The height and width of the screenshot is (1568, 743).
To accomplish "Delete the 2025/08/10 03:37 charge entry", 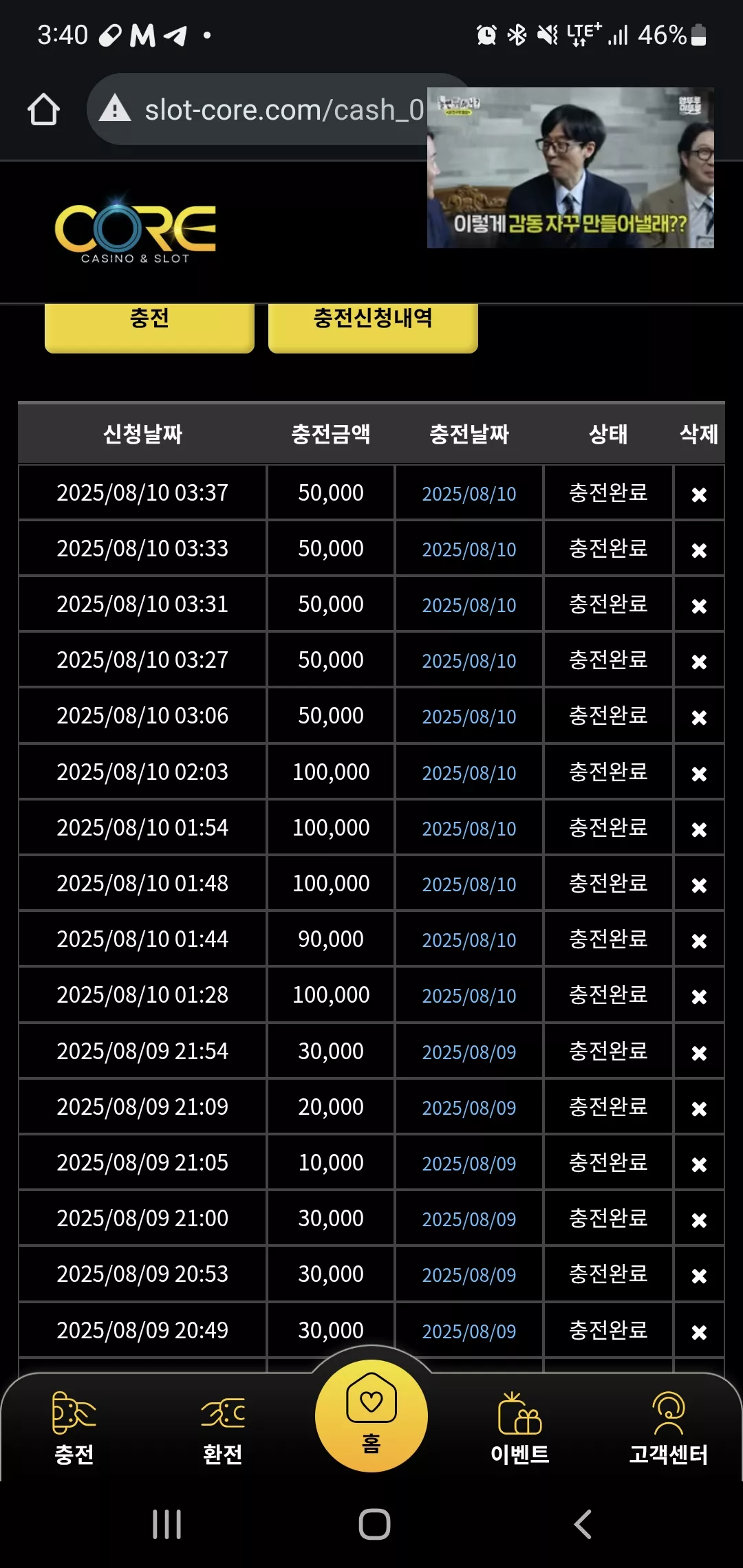I will 699,494.
